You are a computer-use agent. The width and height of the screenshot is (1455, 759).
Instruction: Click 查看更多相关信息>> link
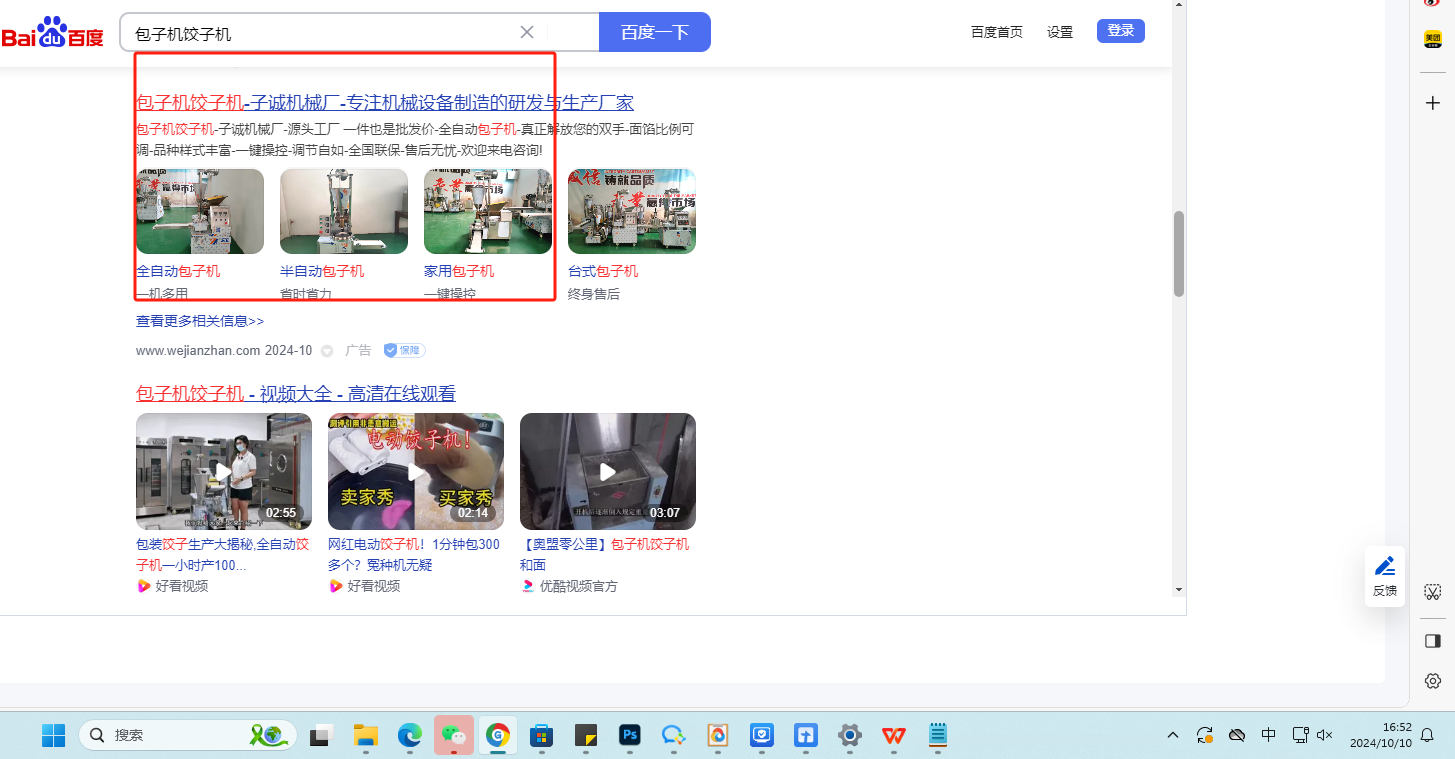coord(200,321)
